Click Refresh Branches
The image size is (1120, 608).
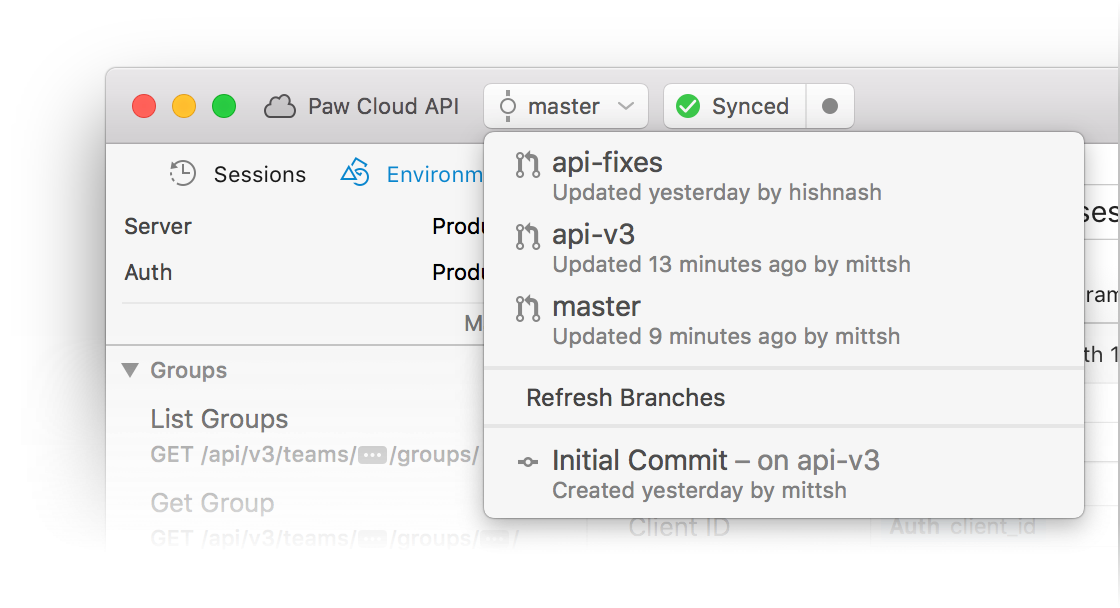click(626, 397)
